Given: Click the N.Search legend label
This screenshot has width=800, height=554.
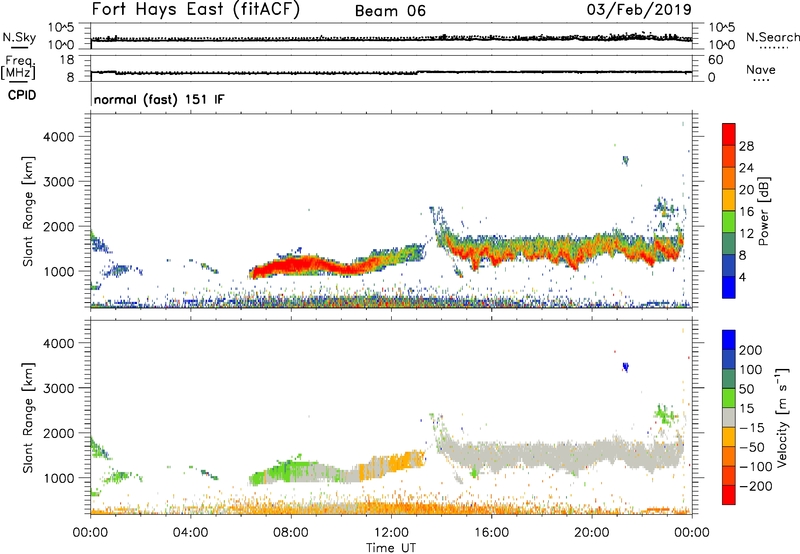Looking at the screenshot, I should 772,37.
